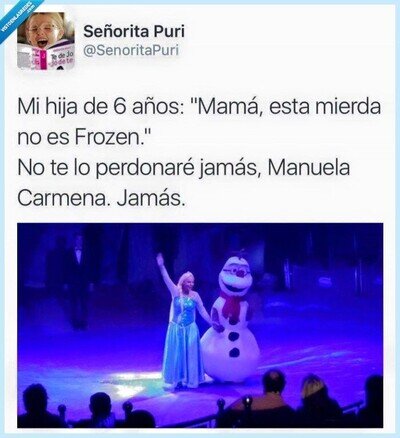
Task: Open the Señorita Puri profile avatar
Action: tap(46, 41)
